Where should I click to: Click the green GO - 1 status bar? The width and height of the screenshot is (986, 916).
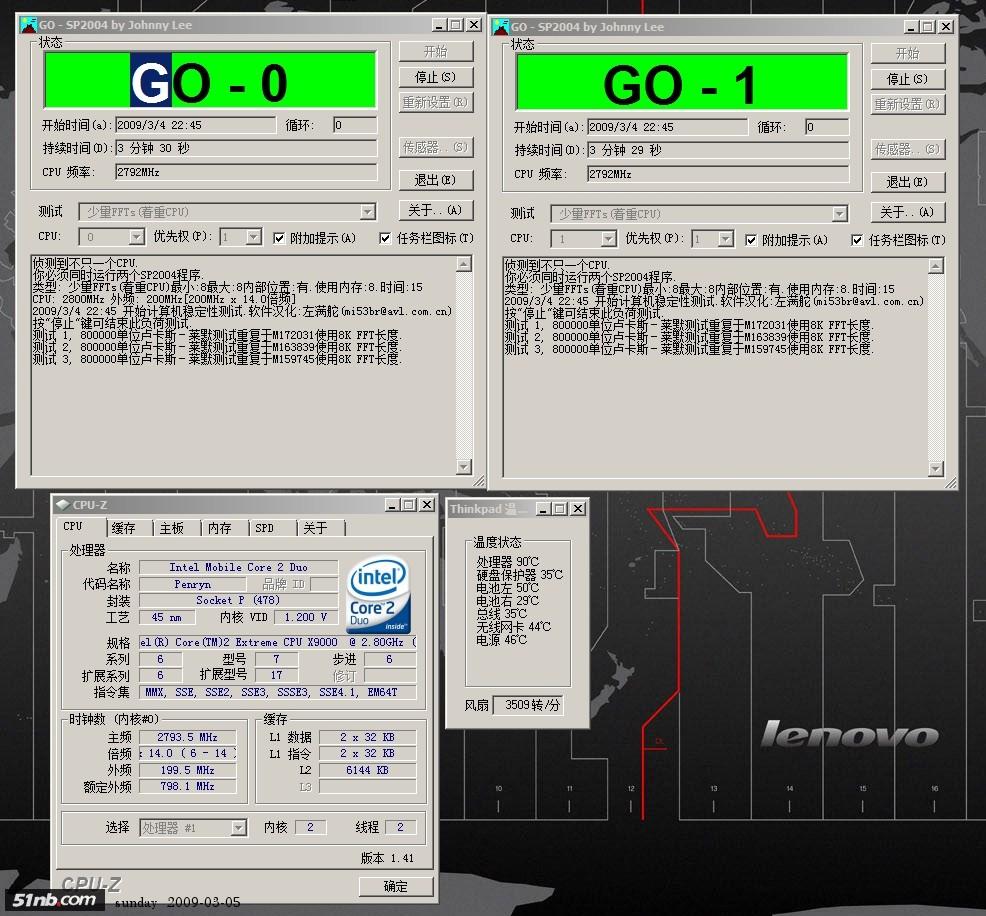tap(681, 84)
